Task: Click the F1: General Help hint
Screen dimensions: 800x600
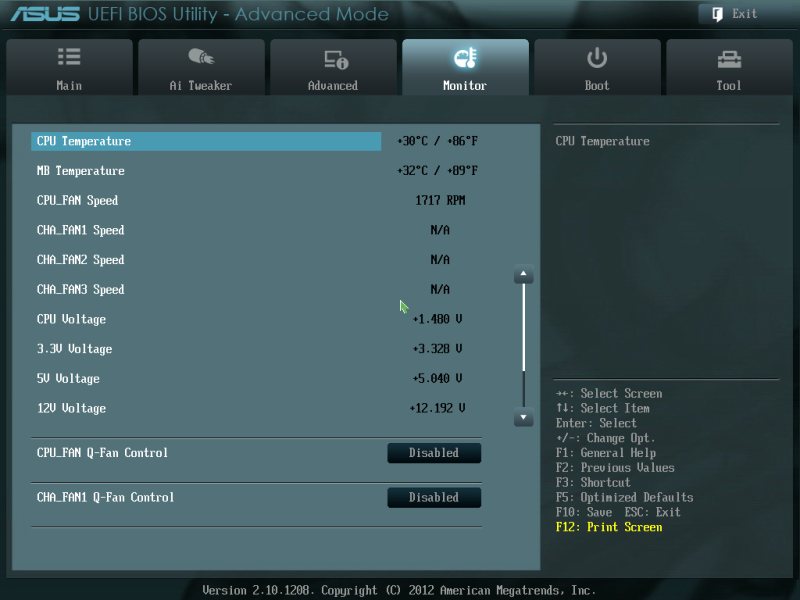Action: [606, 453]
